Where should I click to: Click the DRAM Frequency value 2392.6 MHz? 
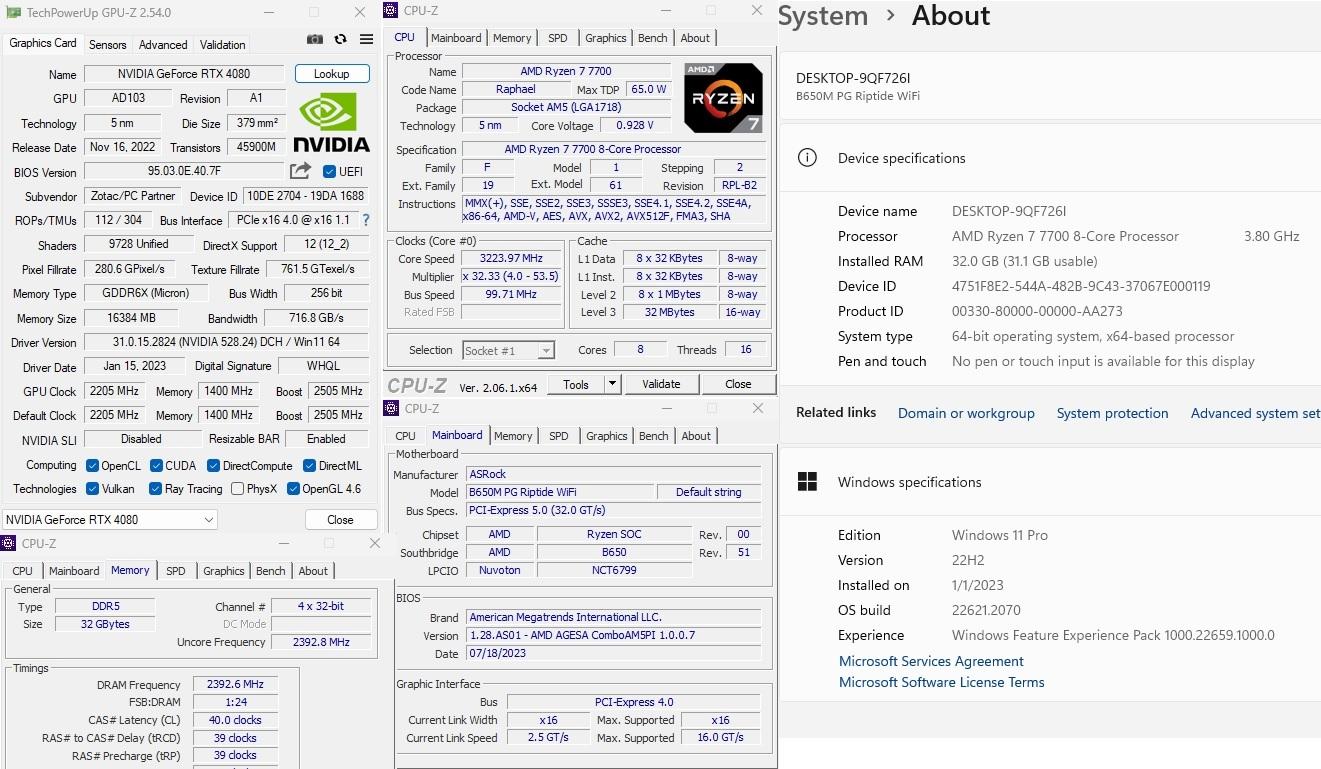pyautogui.click(x=235, y=685)
